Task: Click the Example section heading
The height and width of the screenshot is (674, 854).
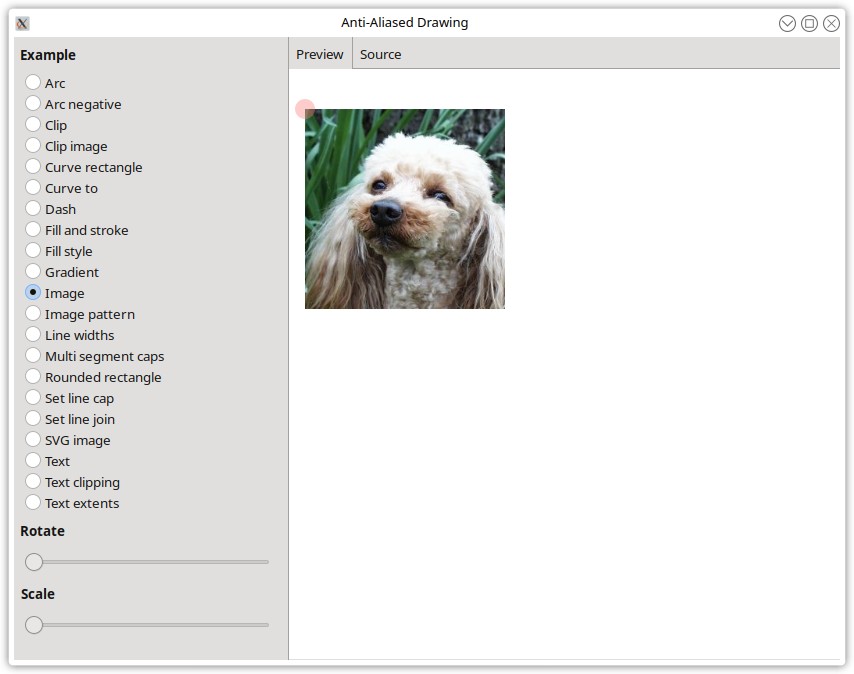Action: click(48, 55)
